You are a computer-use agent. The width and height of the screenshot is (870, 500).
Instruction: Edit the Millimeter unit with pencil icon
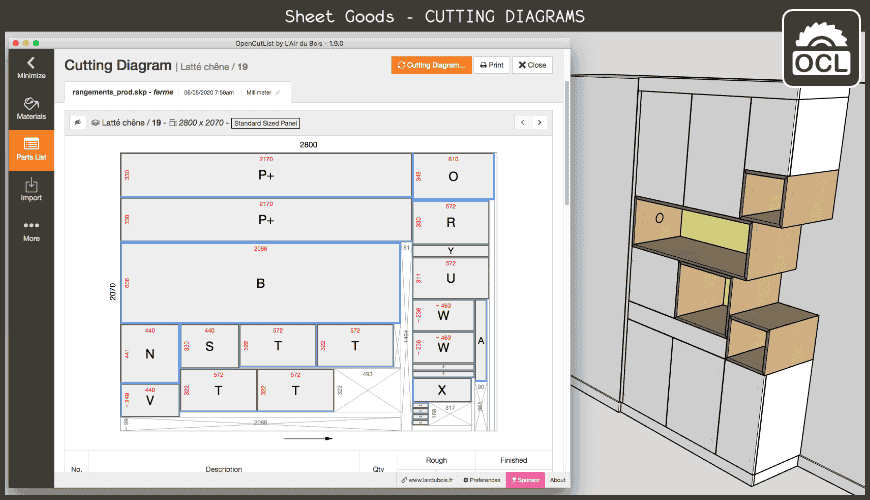click(277, 93)
